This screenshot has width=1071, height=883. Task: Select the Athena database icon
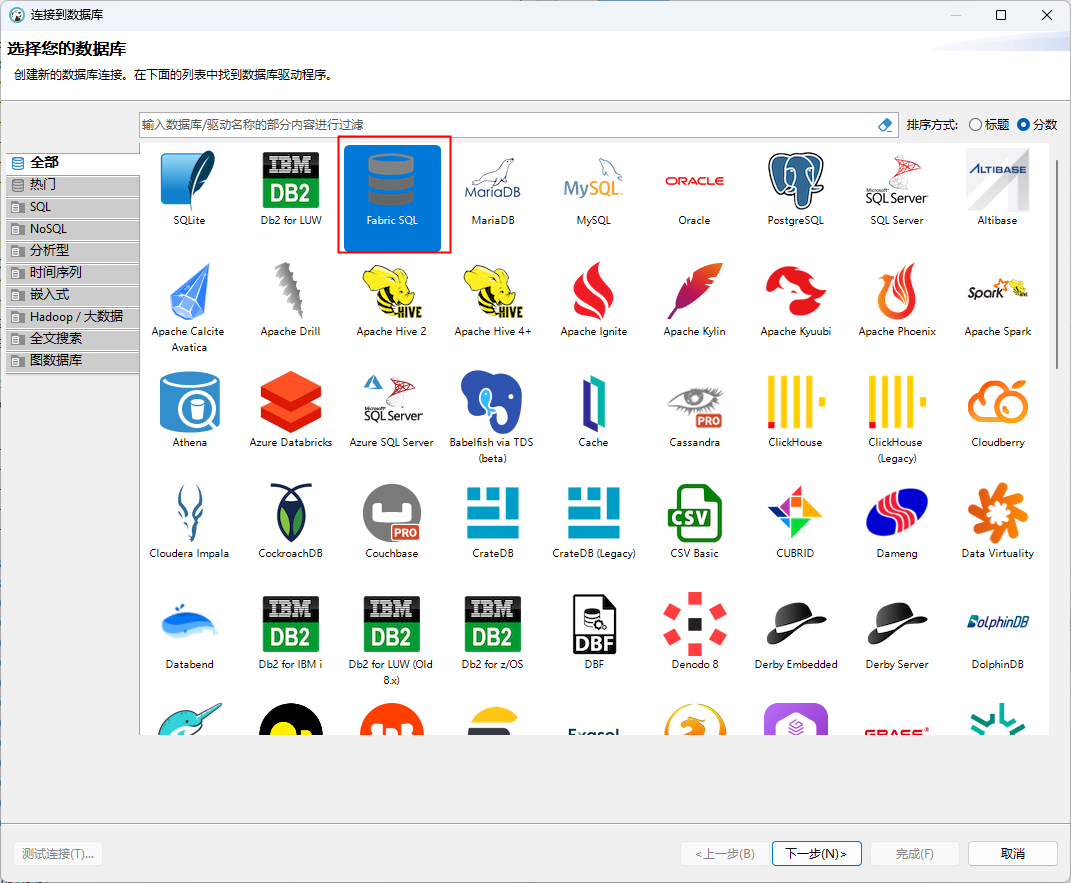click(189, 402)
